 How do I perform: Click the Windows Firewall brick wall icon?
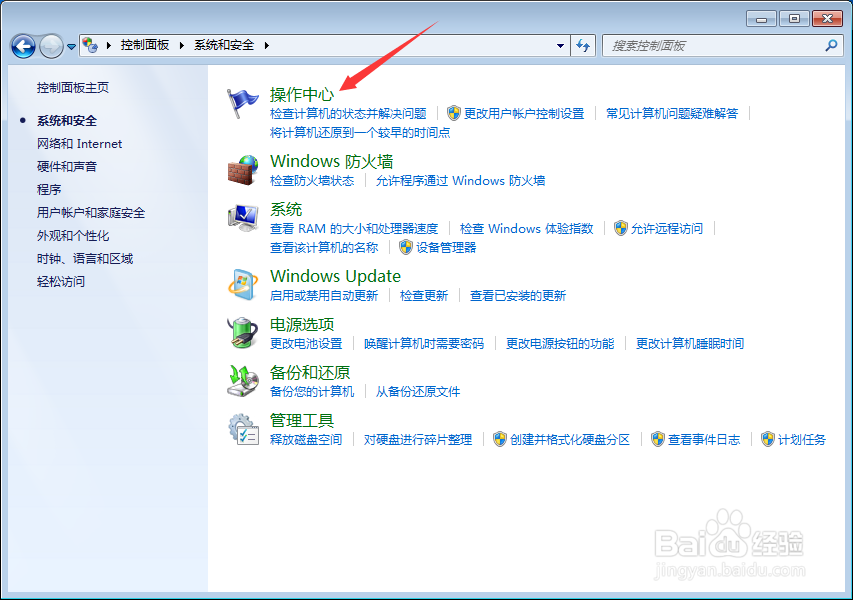point(242,170)
